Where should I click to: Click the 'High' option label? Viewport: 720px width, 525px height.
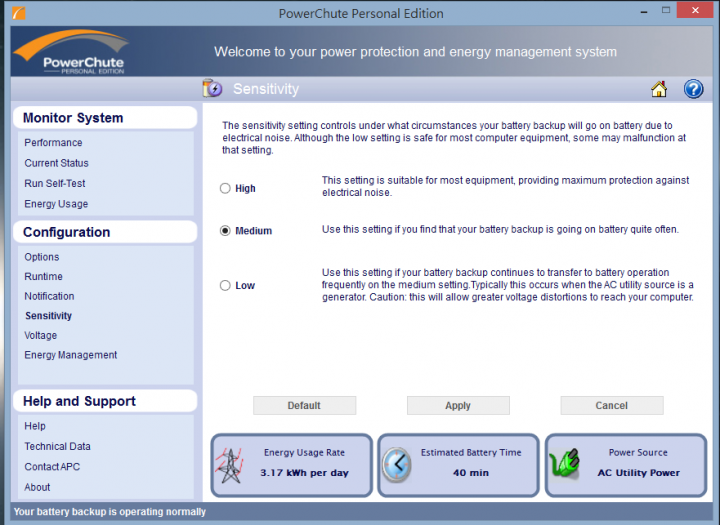click(245, 189)
